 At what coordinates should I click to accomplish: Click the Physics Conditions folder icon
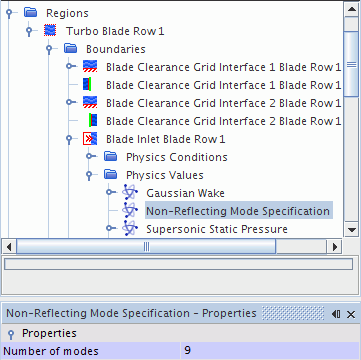point(110,157)
